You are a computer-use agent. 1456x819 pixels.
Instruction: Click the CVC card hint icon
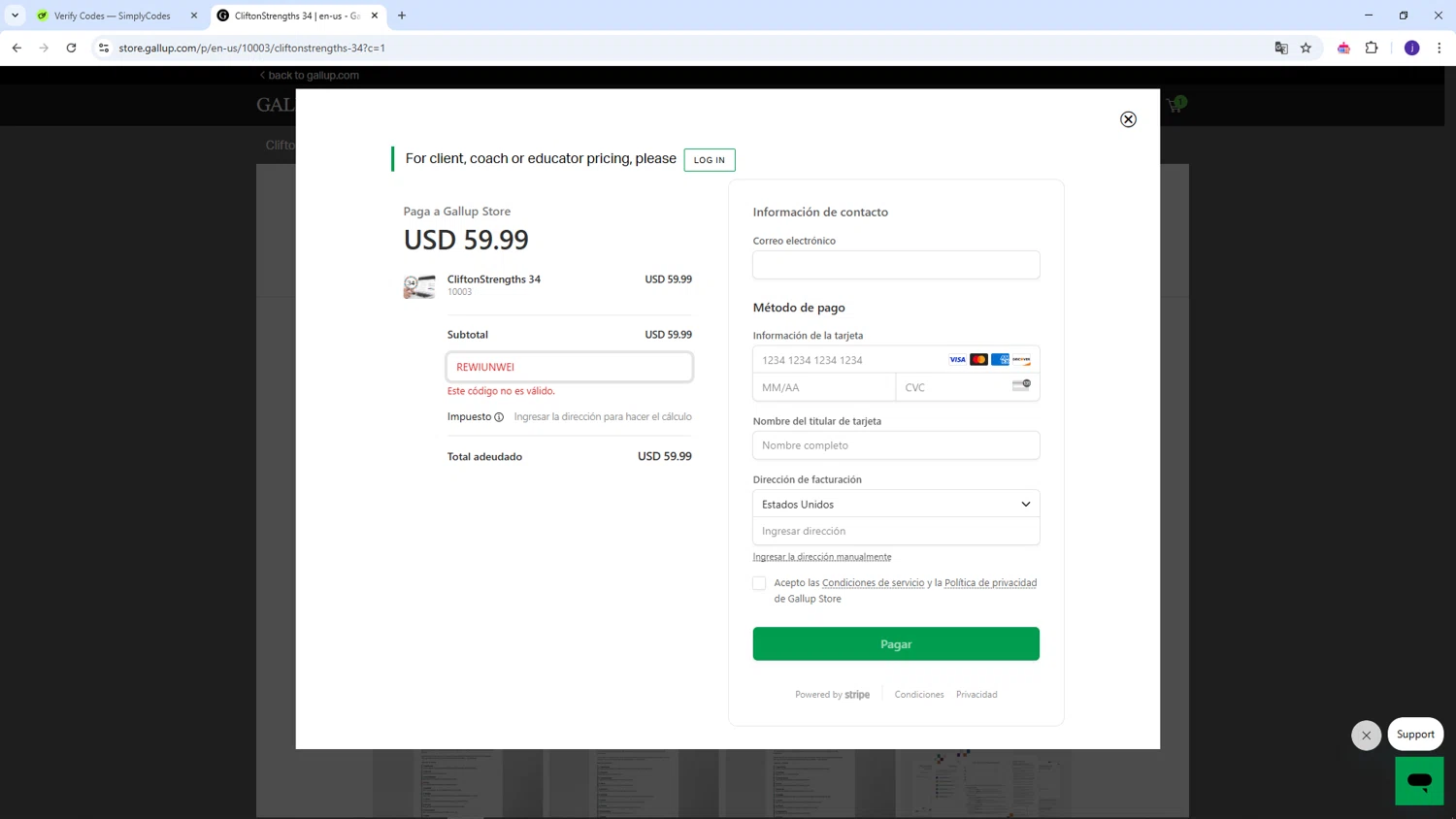click(x=1021, y=385)
